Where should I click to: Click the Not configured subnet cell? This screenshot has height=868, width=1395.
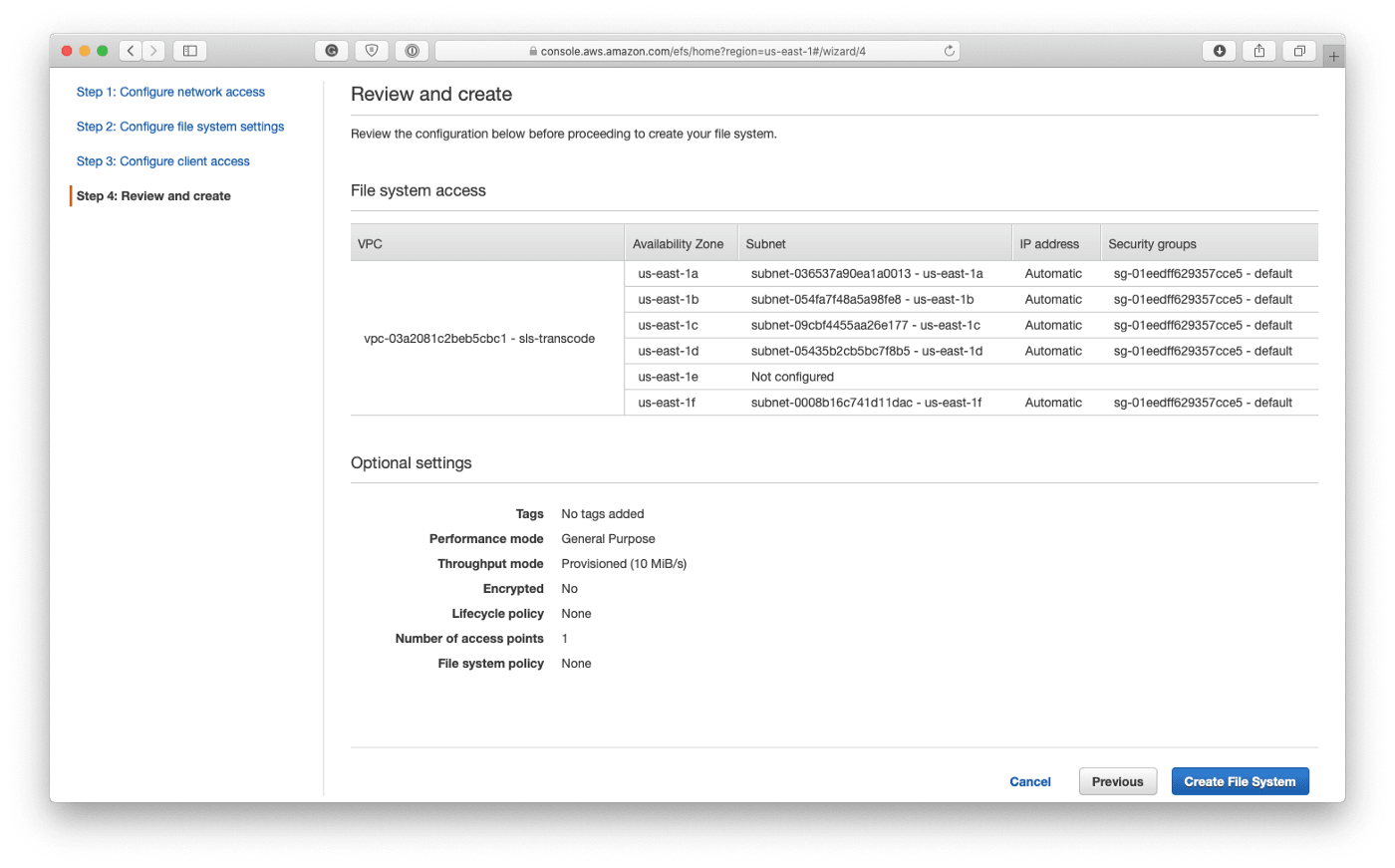pos(792,378)
